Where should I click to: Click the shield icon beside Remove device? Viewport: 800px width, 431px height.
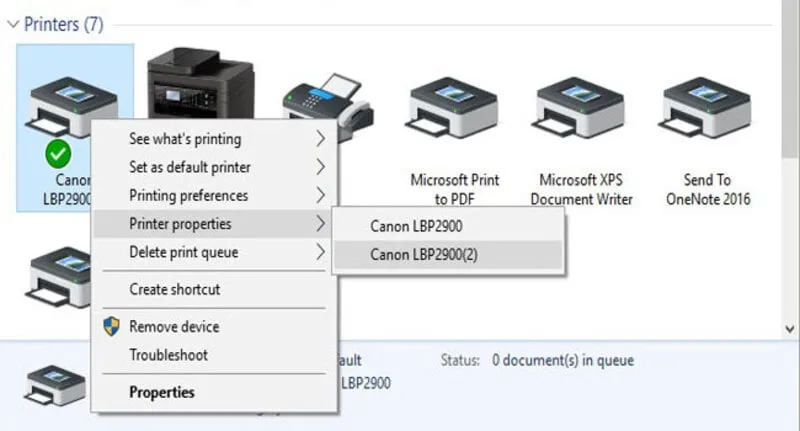click(111, 326)
